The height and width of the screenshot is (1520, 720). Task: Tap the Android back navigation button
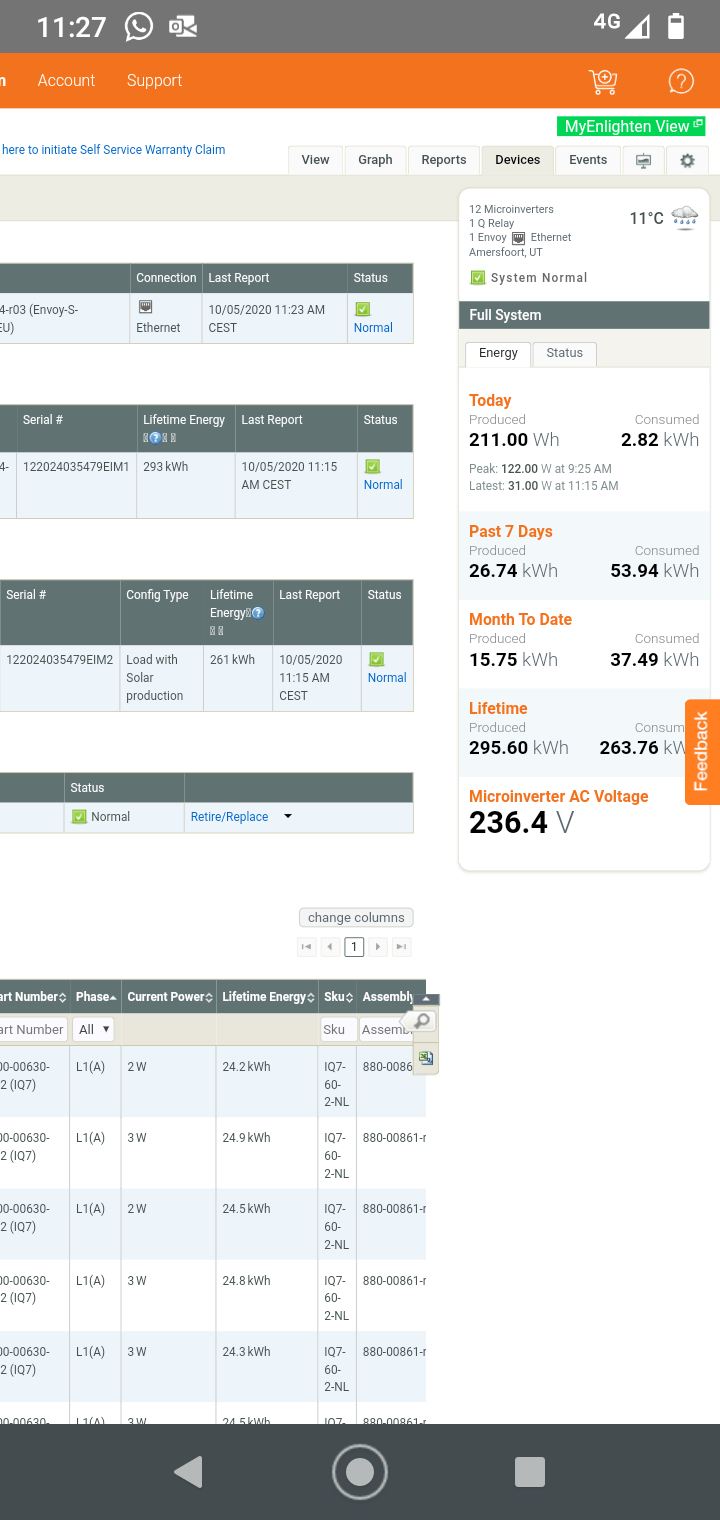[189, 1472]
